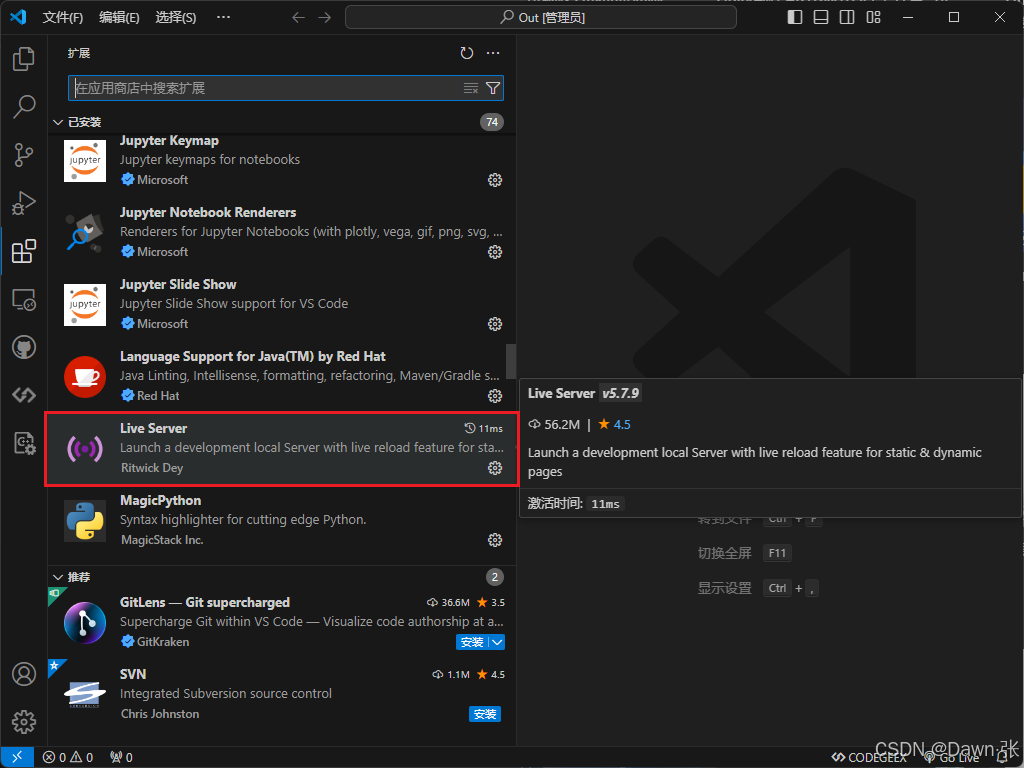The height and width of the screenshot is (768, 1024).
Task: Install the GitLens extension
Action: (x=472, y=643)
